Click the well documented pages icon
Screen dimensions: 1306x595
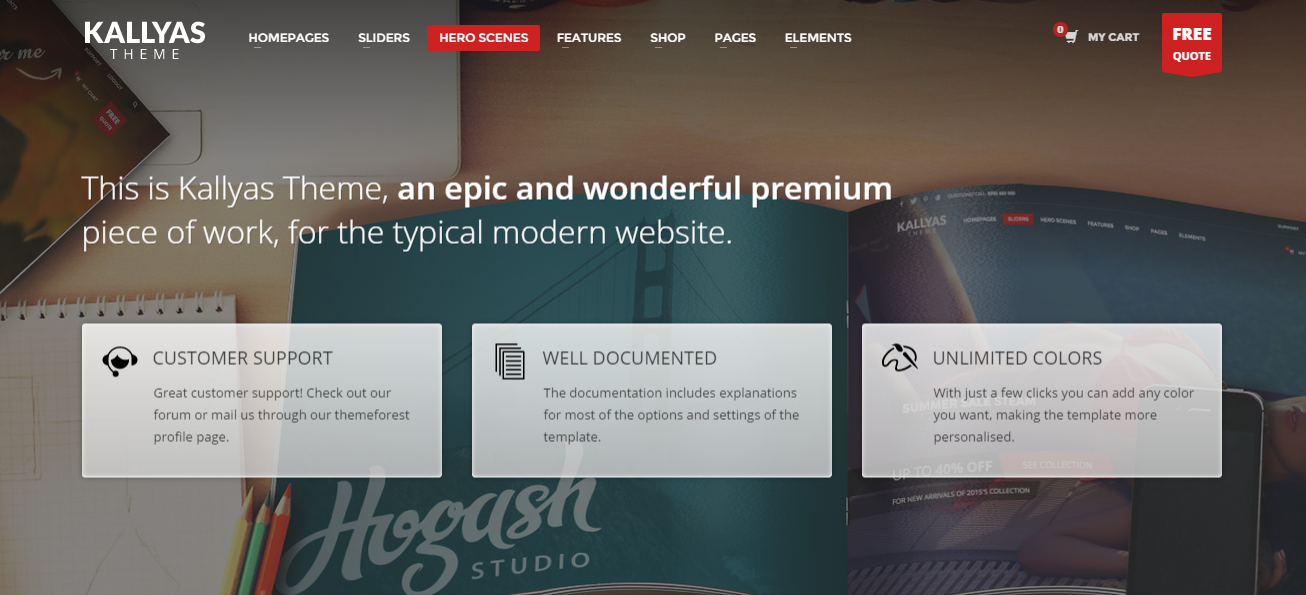(510, 361)
